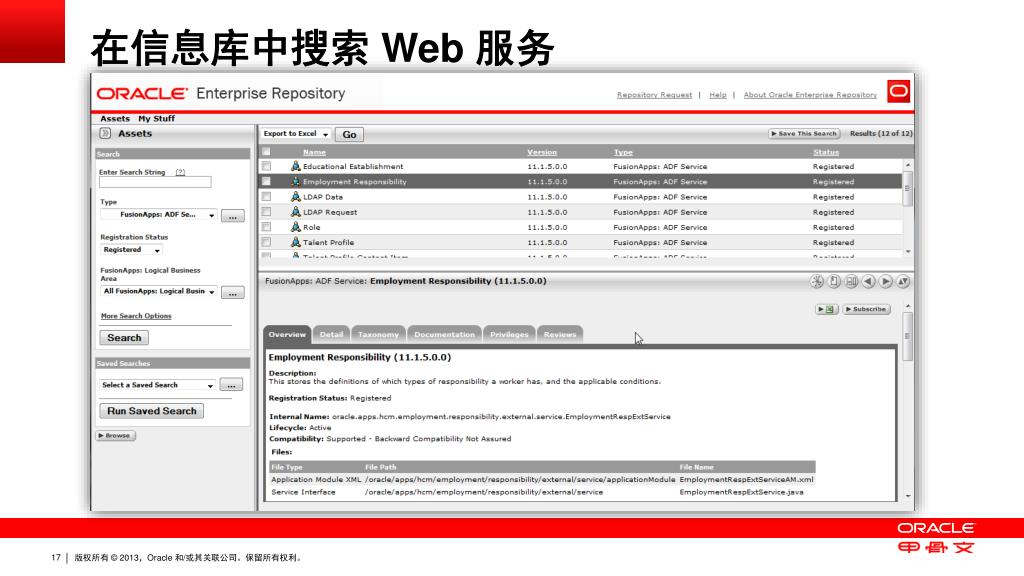The width and height of the screenshot is (1024, 576).
Task: Open the FusionApps: Logical Business Area dropdown
Action: click(159, 291)
